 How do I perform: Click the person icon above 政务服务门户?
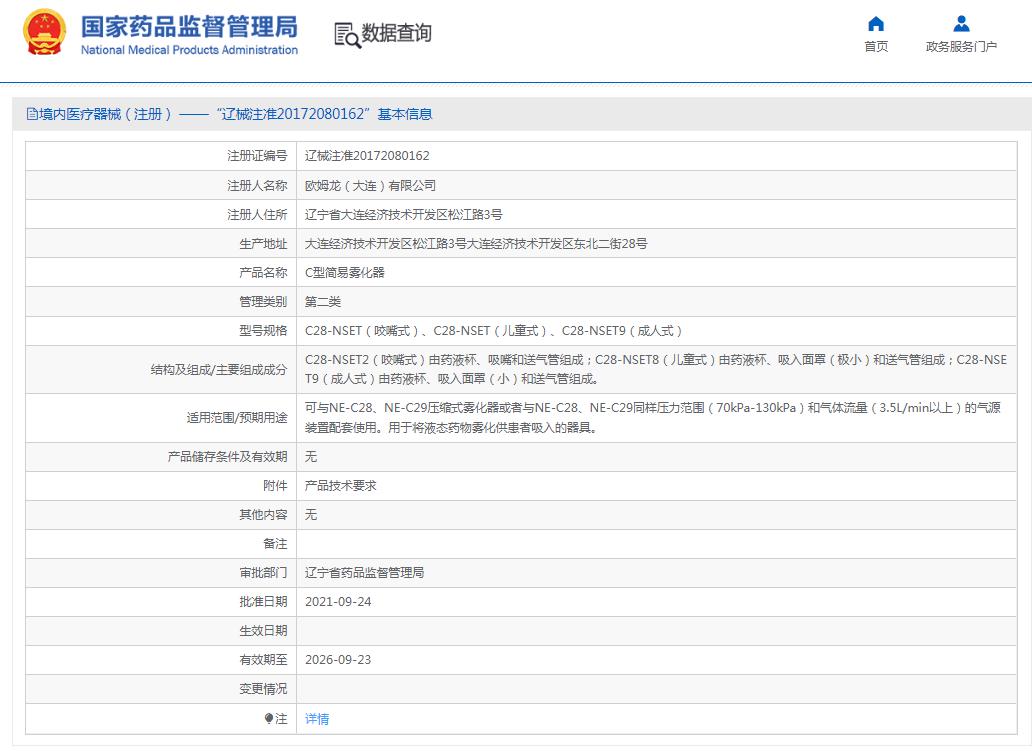(x=960, y=24)
